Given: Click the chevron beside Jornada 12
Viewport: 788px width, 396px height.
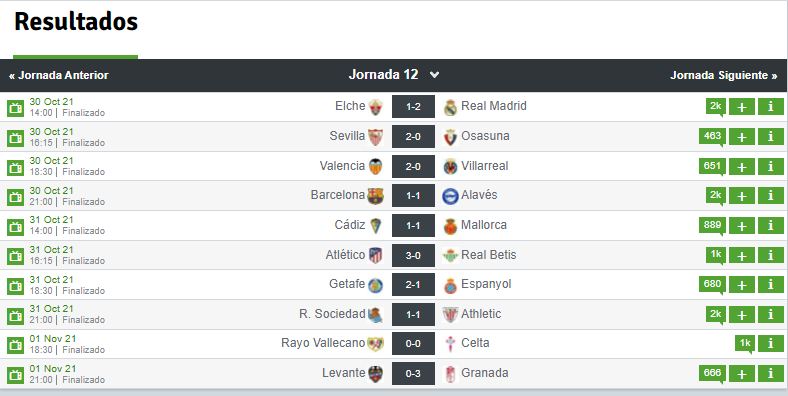Looking at the screenshot, I should click(x=435, y=75).
